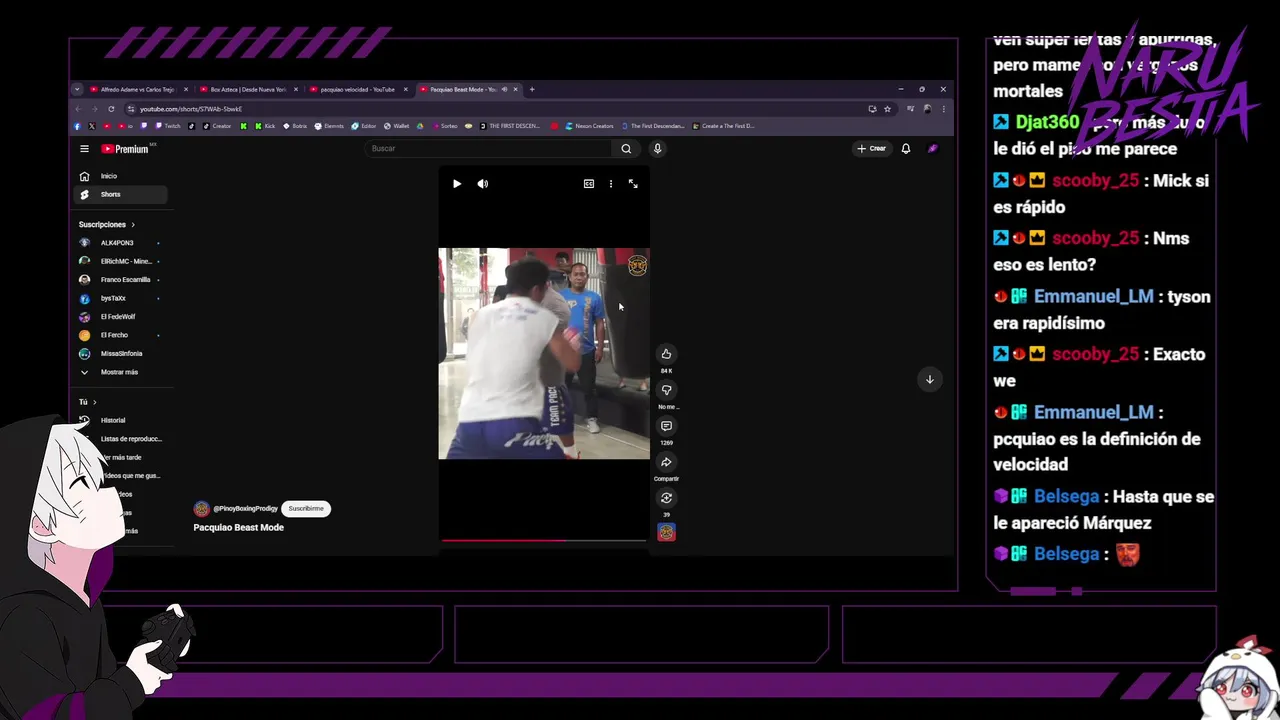This screenshot has height=720, width=1280.
Task: Open the Facebook bookmark icon
Action: coord(77,126)
